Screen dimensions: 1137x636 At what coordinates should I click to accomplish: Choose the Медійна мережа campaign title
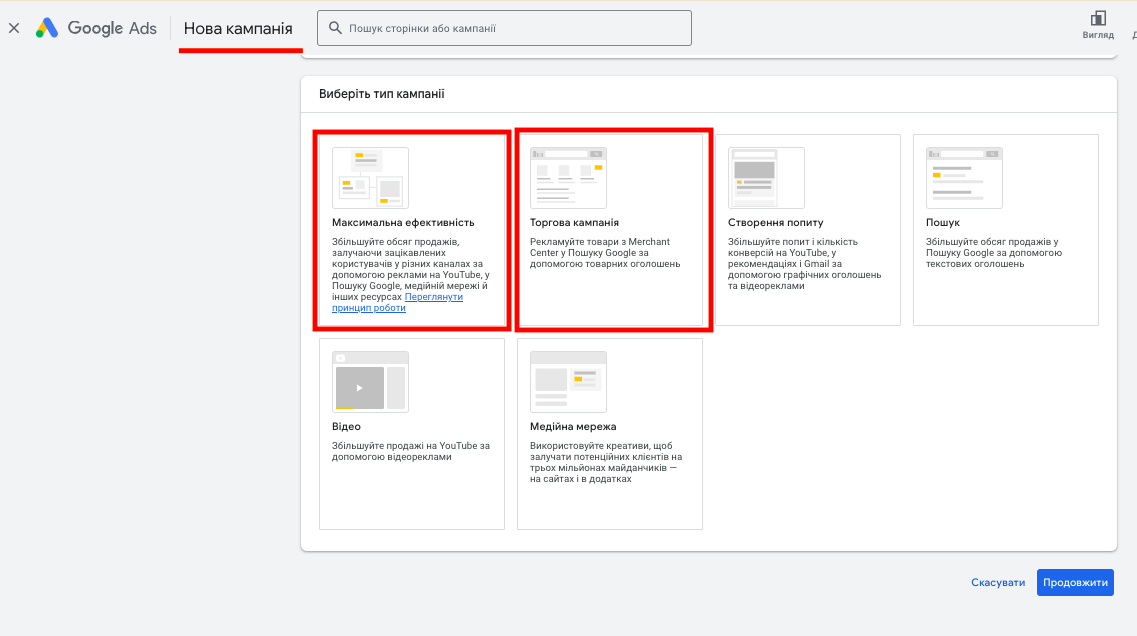tap(573, 426)
